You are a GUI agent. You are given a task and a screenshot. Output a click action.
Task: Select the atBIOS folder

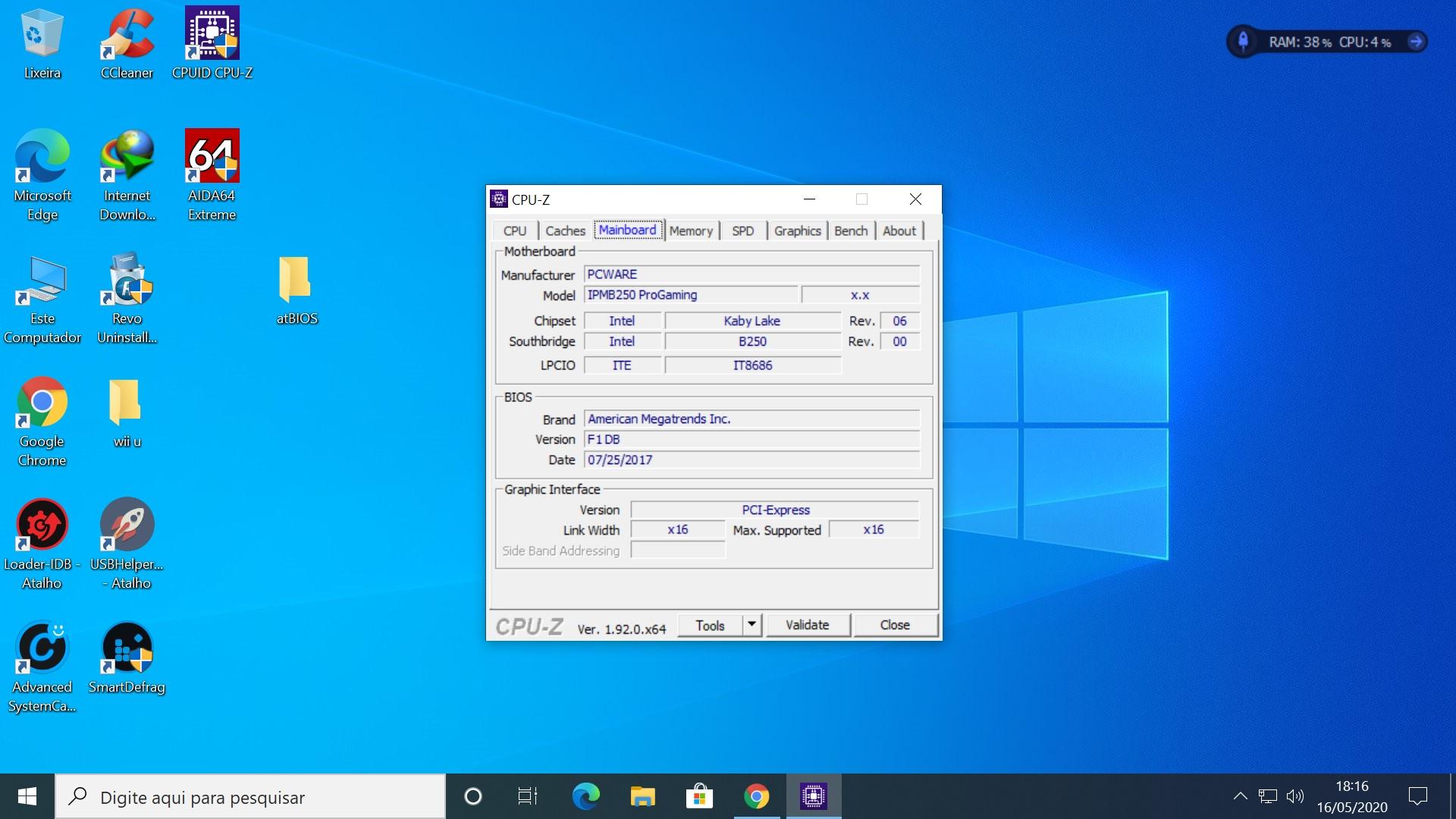click(297, 290)
